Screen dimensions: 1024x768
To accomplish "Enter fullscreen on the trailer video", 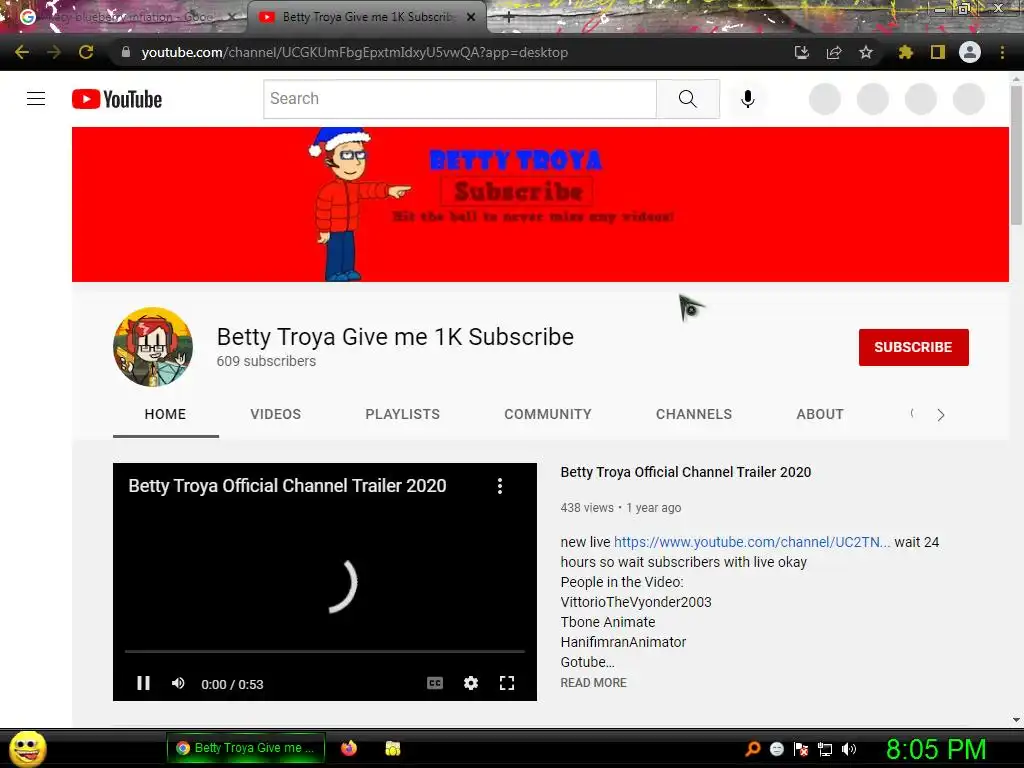I will 507,683.
